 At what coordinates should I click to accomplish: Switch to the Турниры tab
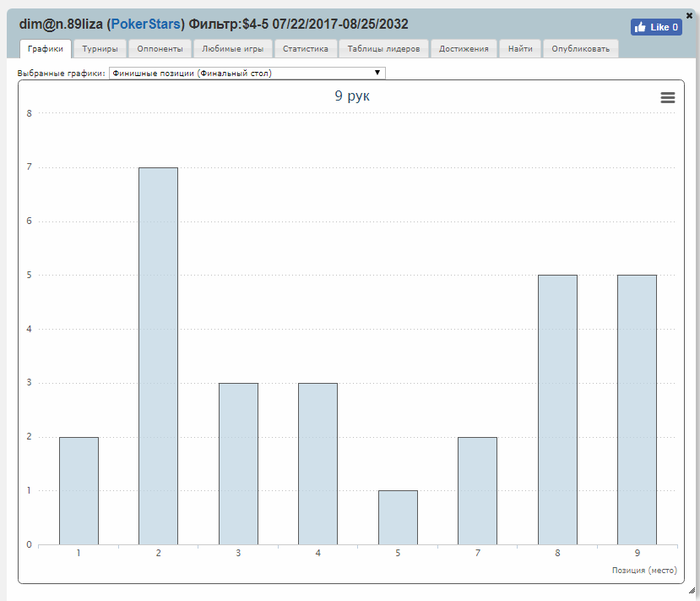pyautogui.click(x=100, y=49)
